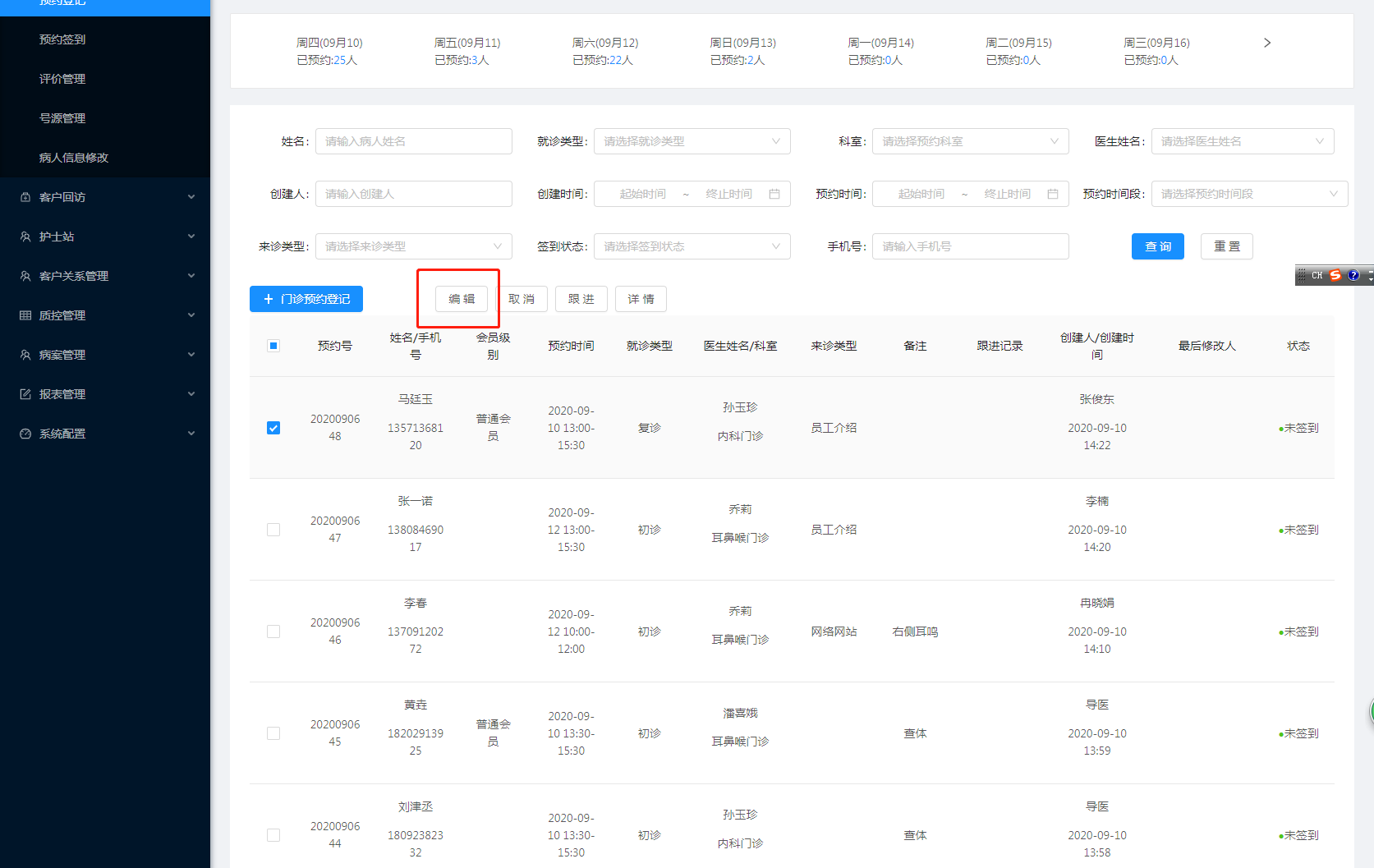1374x868 pixels.
Task: Click the 状态 column header
Action: tap(1298, 346)
